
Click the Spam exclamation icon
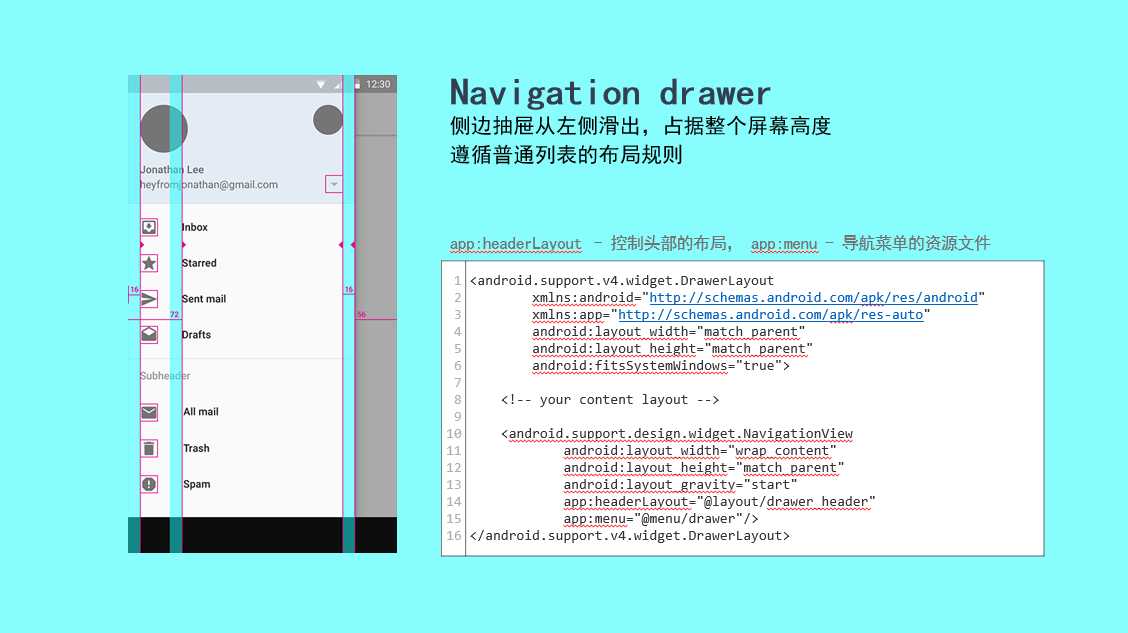pyautogui.click(x=149, y=484)
